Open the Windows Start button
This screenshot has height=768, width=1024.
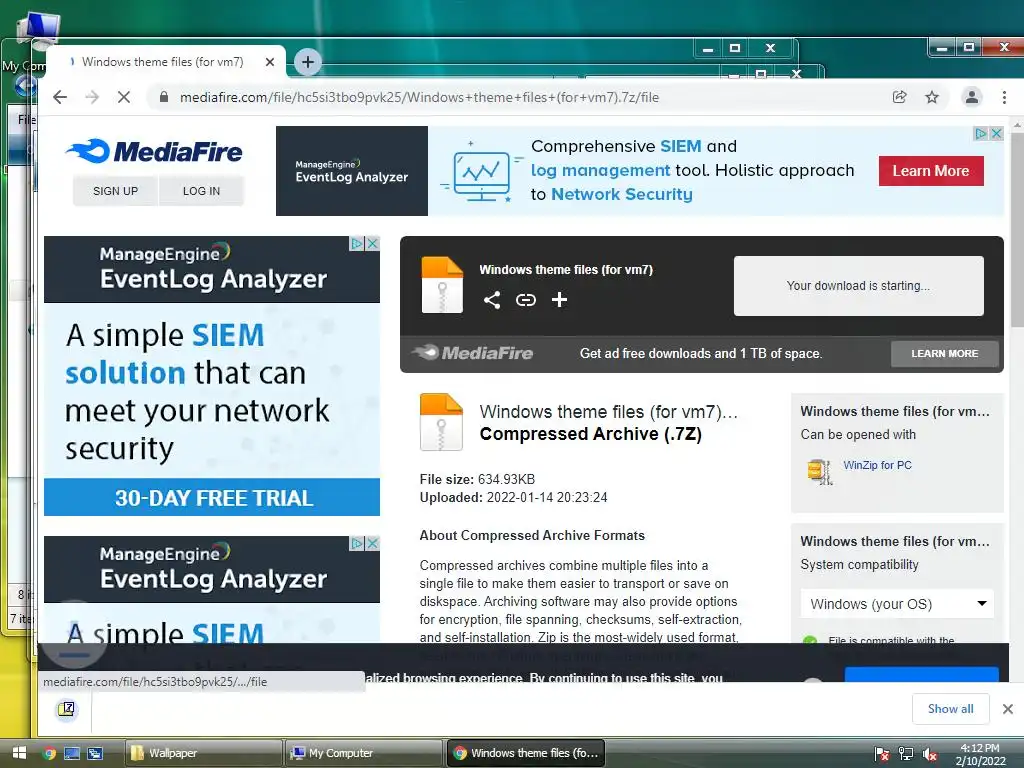tap(18, 753)
